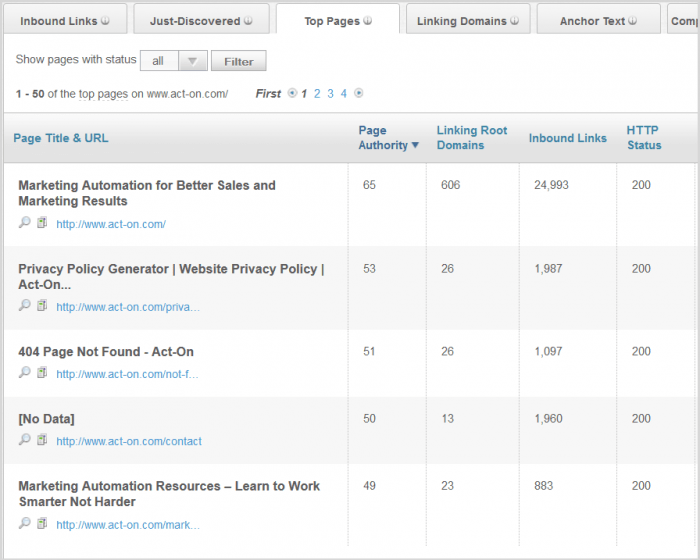
Task: Click info icon on Anchor Text tab
Action: click(633, 21)
